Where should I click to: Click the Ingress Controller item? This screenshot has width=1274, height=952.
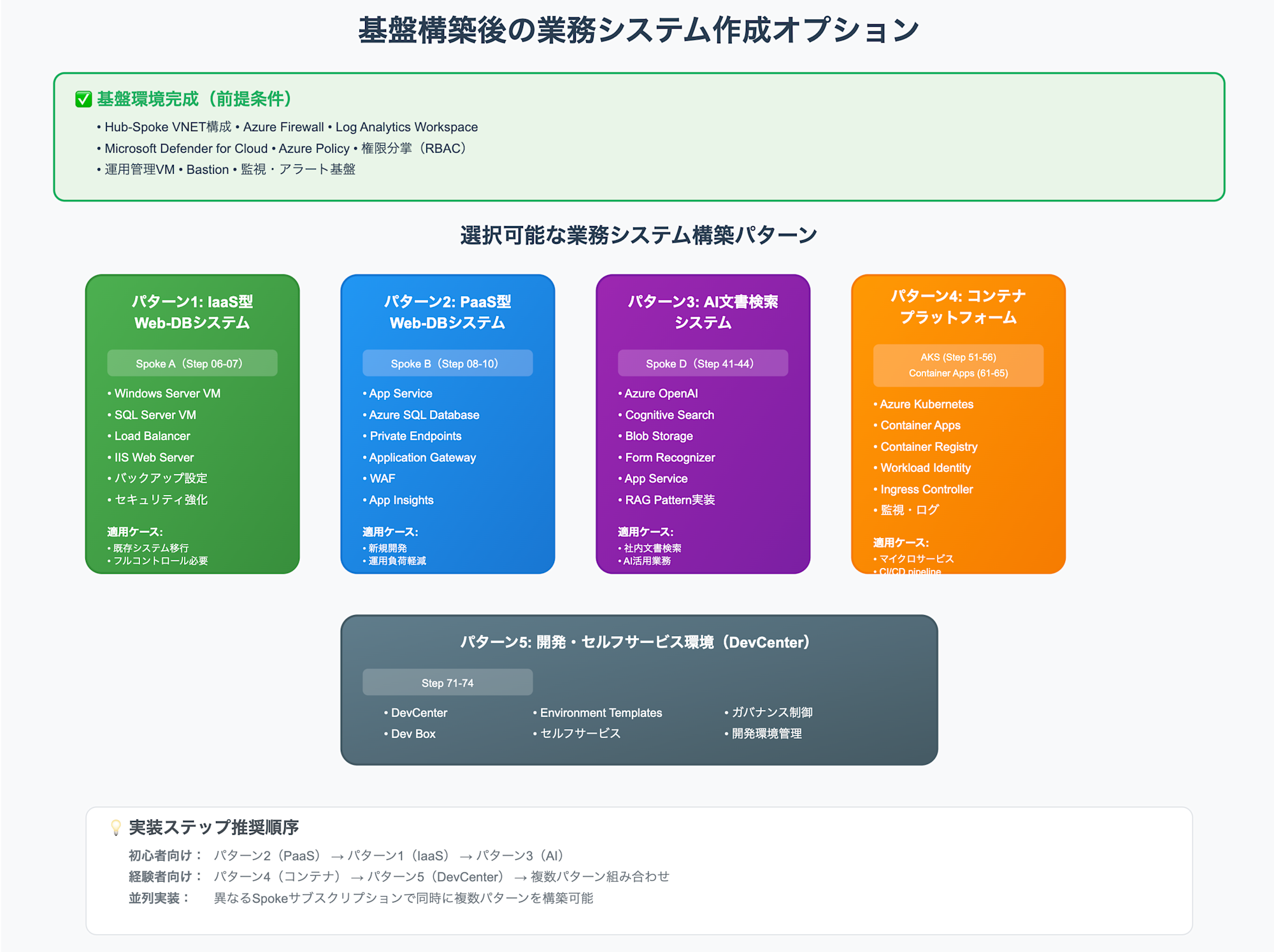click(924, 489)
